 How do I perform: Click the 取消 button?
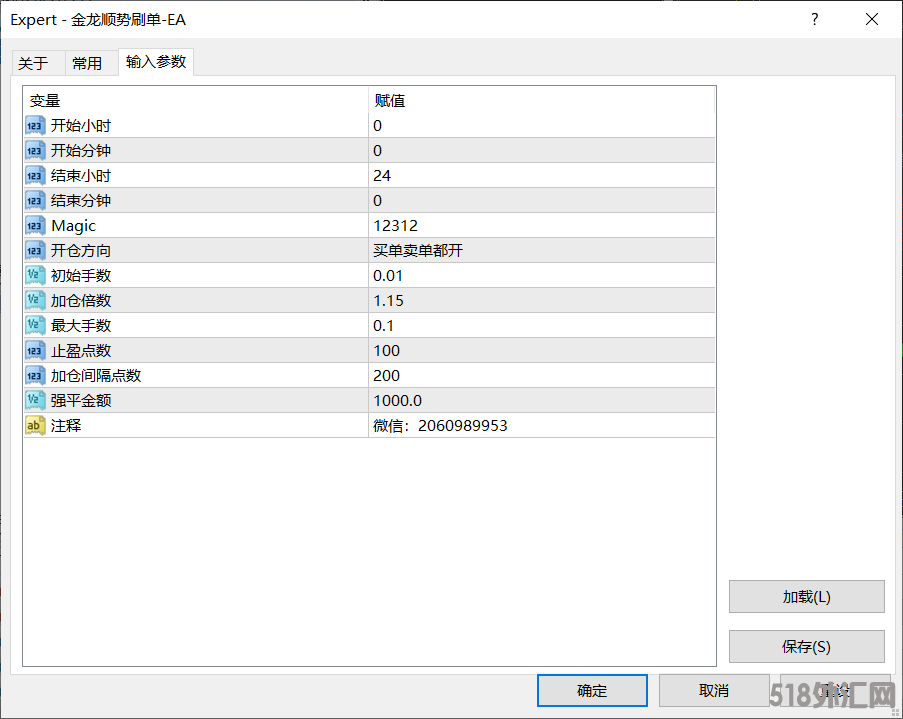pos(714,690)
